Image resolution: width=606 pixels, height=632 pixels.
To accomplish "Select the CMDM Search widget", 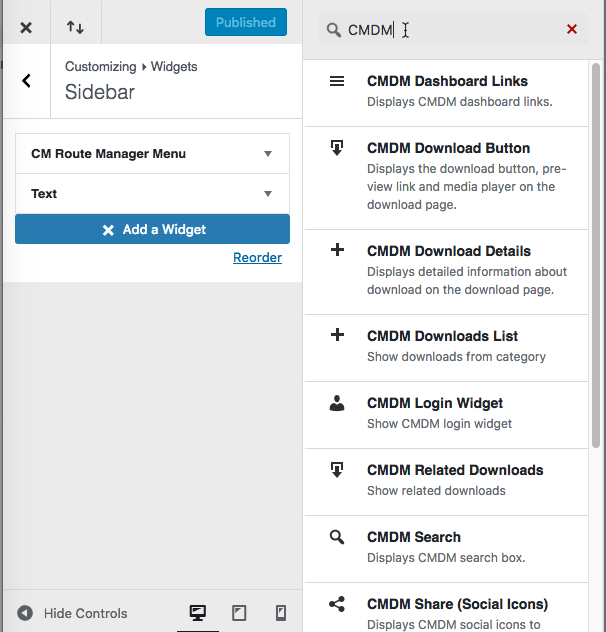I will (446, 549).
